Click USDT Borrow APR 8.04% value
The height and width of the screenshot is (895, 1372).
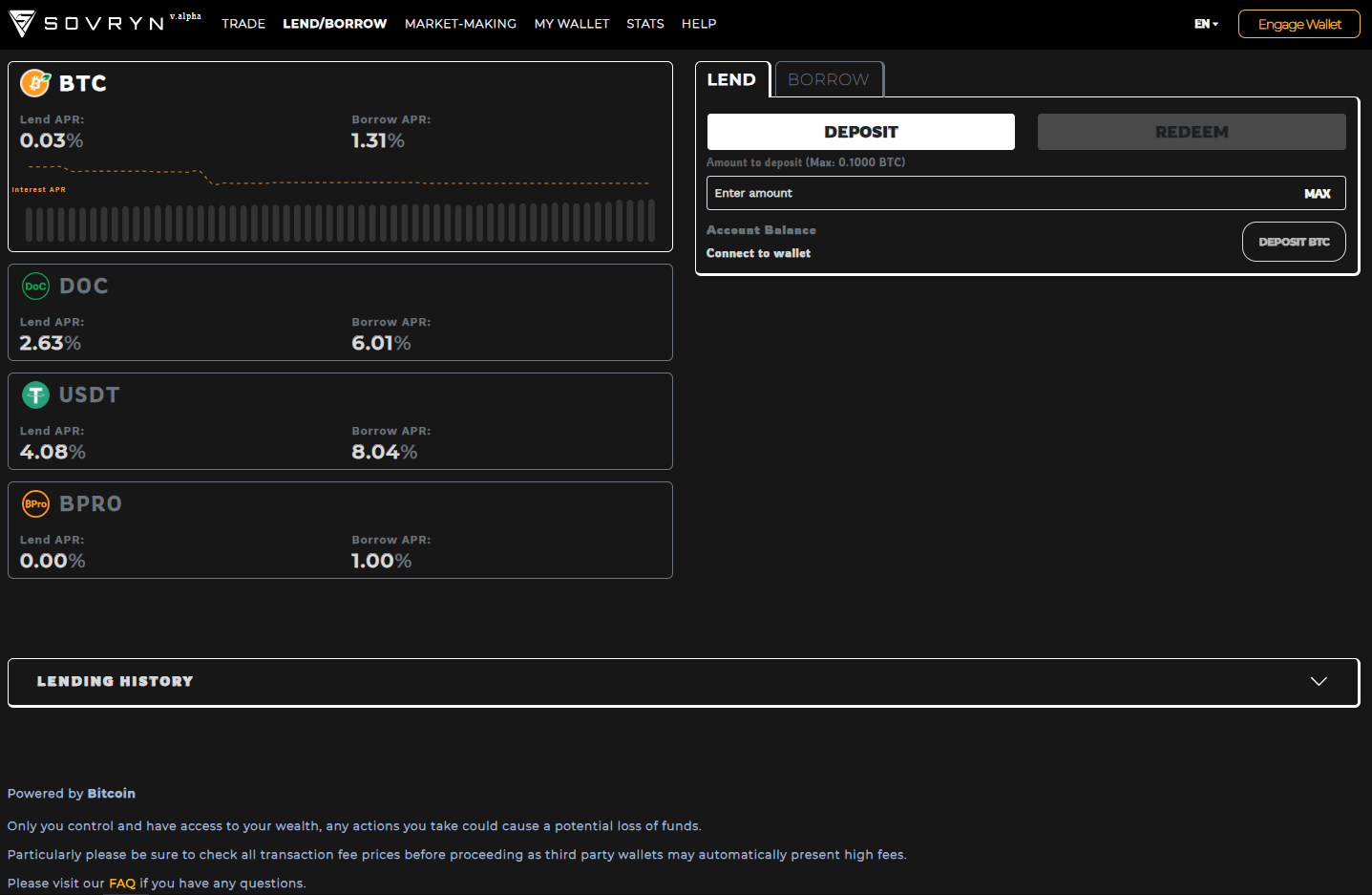pyautogui.click(x=385, y=452)
